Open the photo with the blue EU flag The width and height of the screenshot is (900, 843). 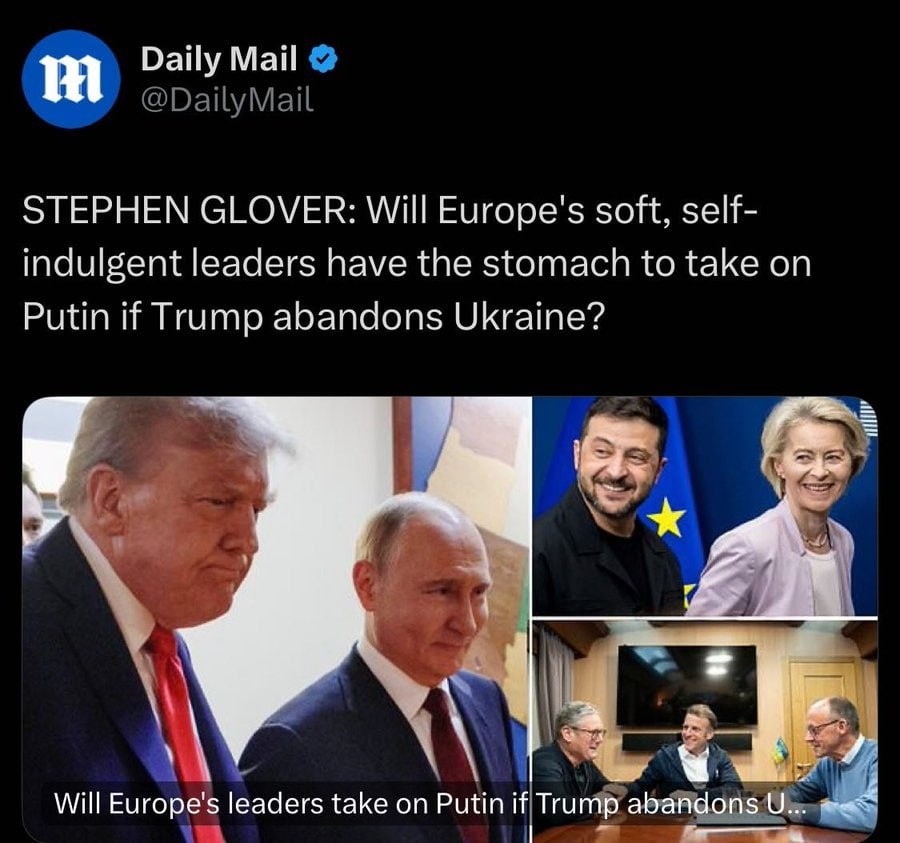click(x=705, y=506)
